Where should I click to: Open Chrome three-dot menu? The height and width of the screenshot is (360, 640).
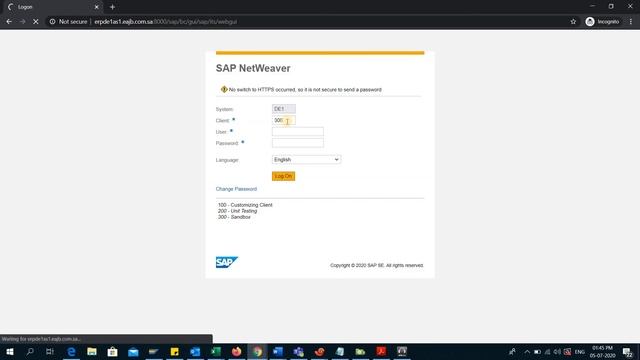(x=631, y=22)
